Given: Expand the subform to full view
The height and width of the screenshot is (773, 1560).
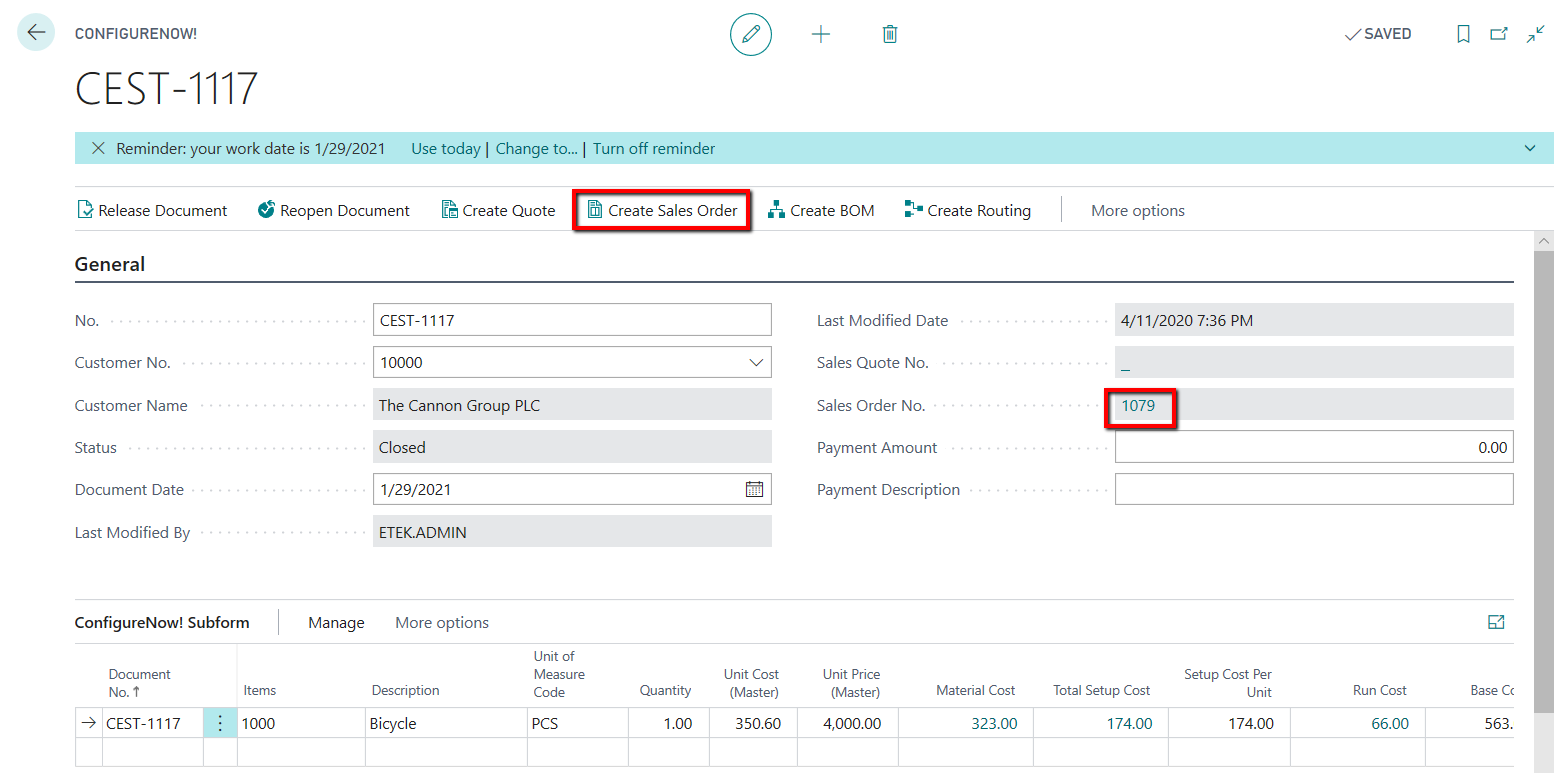Looking at the screenshot, I should coord(1496,622).
